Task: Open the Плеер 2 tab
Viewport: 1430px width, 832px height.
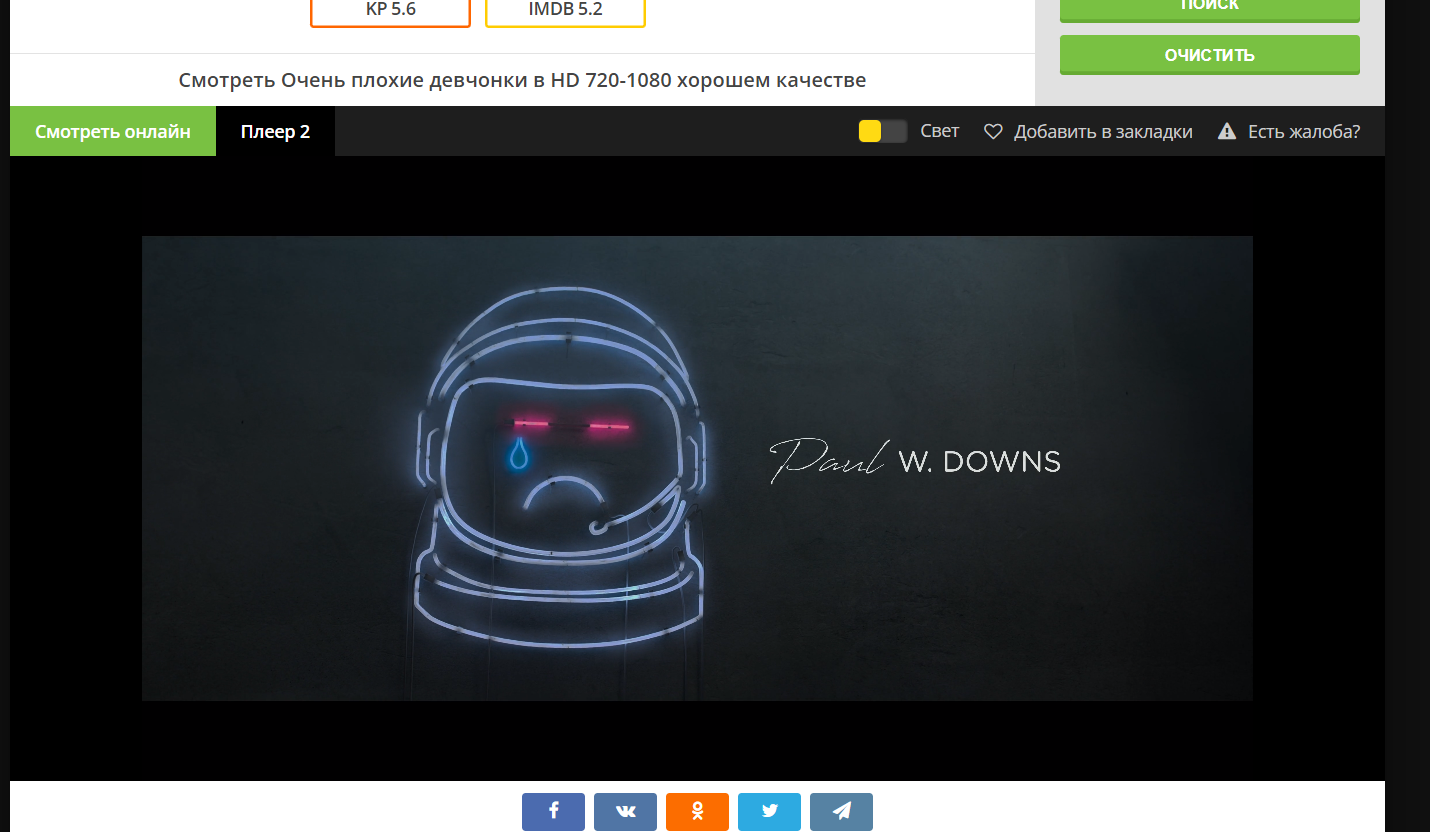Action: pyautogui.click(x=275, y=131)
